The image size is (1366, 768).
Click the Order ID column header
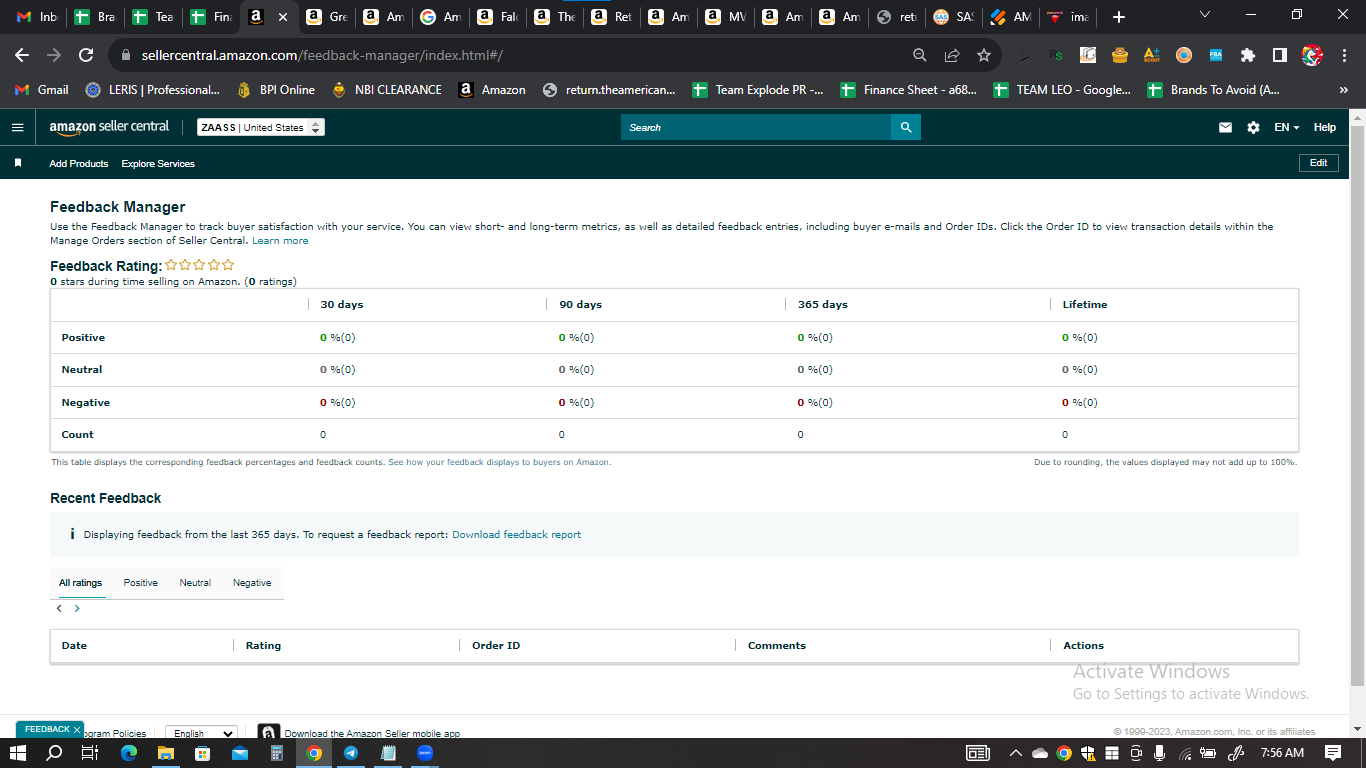click(x=496, y=646)
